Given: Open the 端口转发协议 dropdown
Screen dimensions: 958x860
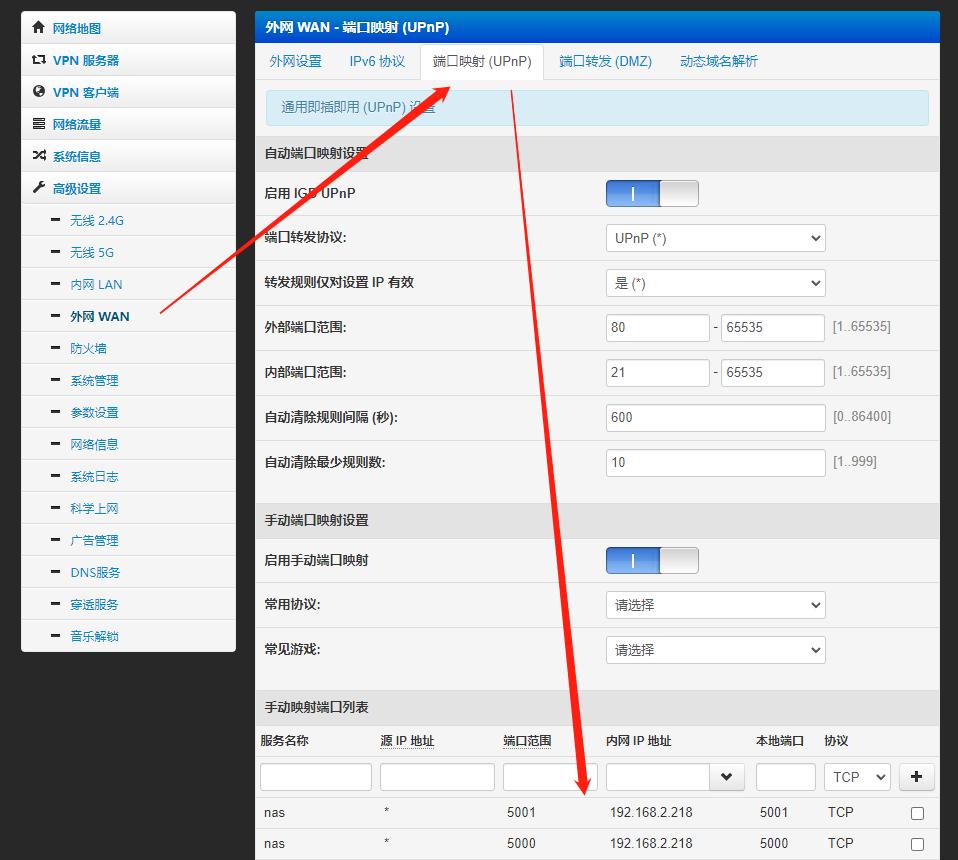Looking at the screenshot, I should point(715,238).
